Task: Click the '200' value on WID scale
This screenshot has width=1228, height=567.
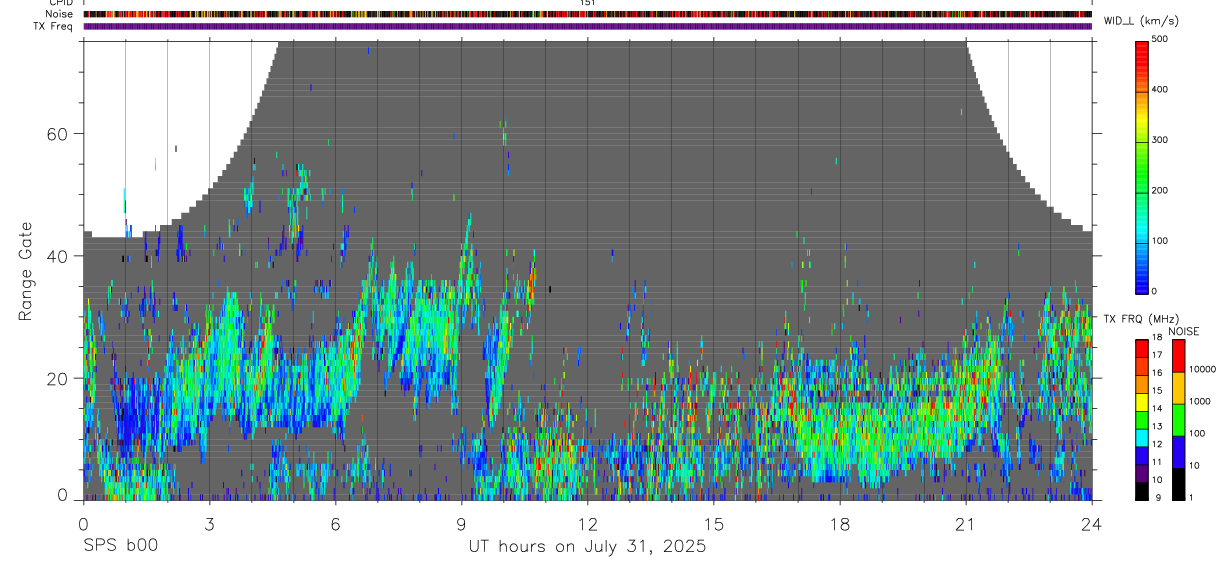Action: pos(1160,190)
